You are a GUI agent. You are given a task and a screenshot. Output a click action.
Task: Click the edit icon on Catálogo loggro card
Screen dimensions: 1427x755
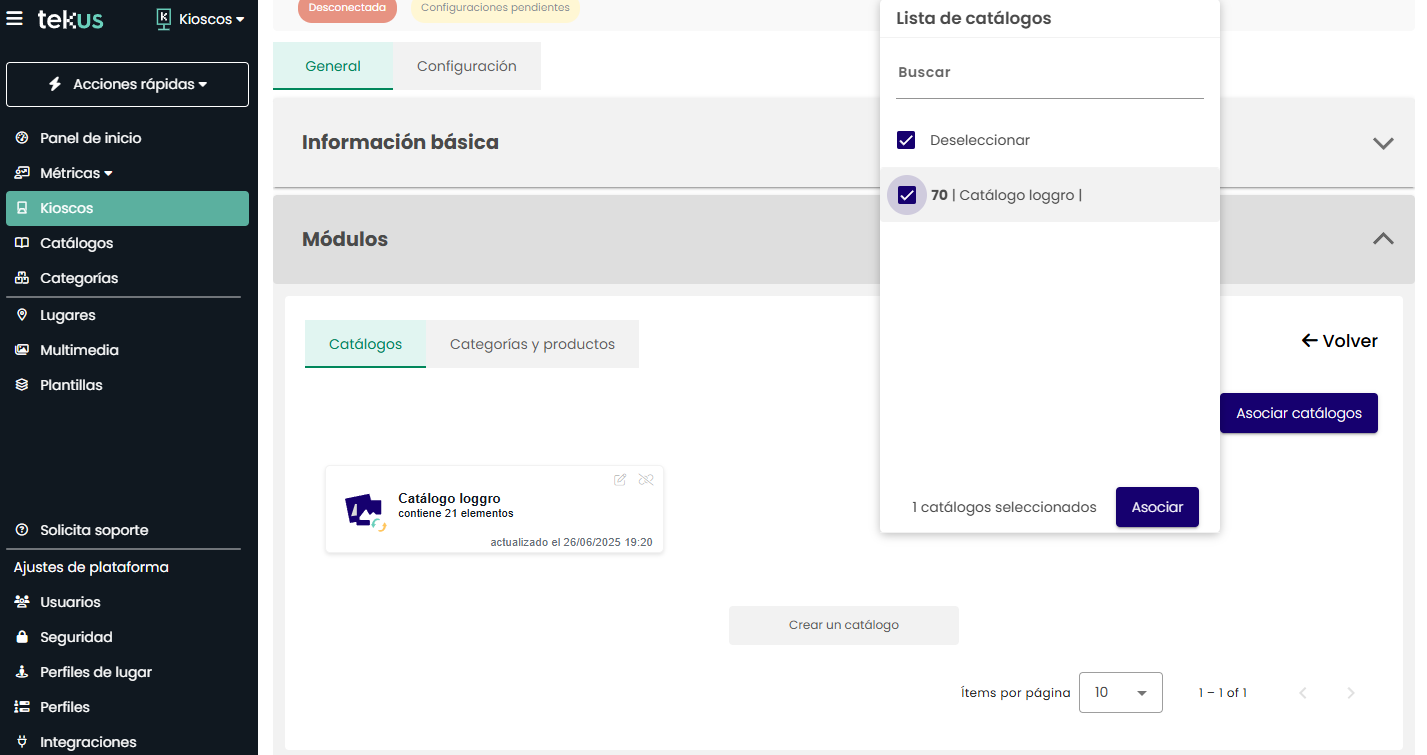[620, 480]
